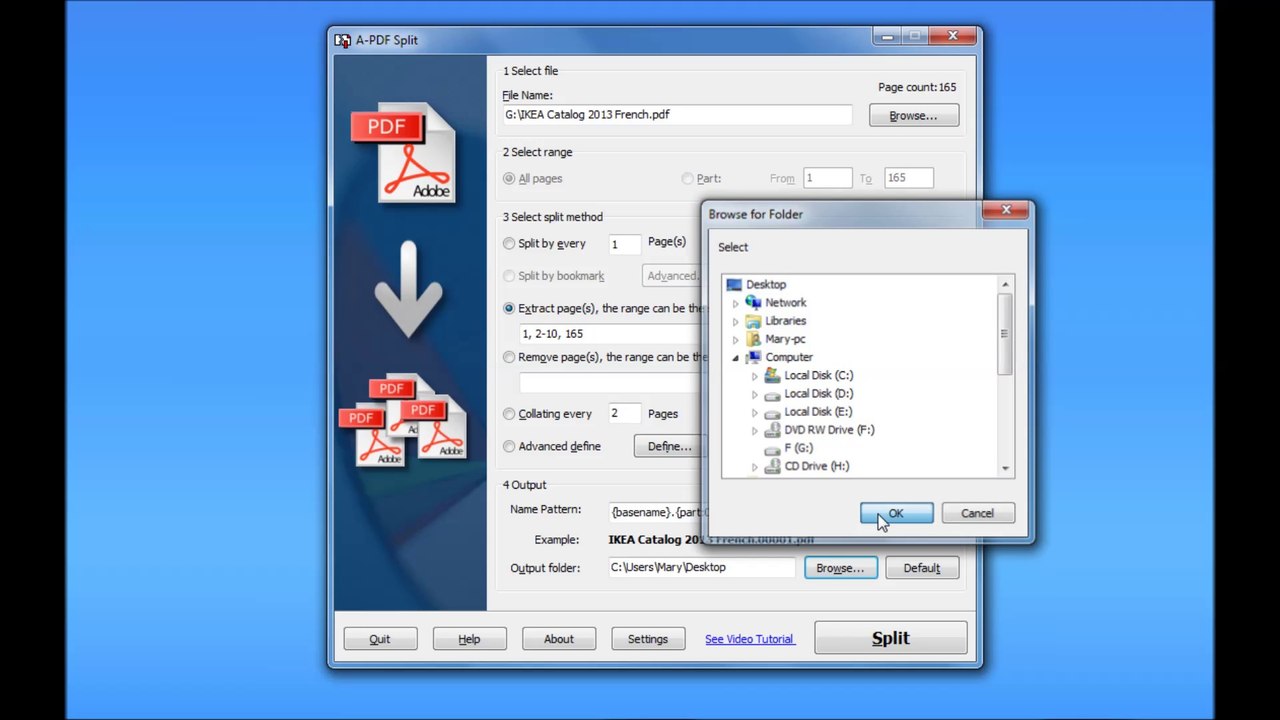Viewport: 1280px width, 720px height.
Task: Confirm folder selection with OK
Action: pyautogui.click(x=897, y=513)
